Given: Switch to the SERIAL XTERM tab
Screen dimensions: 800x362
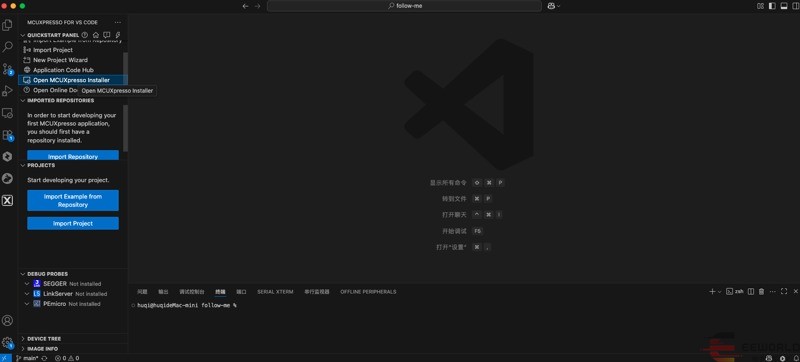Looking at the screenshot, I should pos(275,292).
